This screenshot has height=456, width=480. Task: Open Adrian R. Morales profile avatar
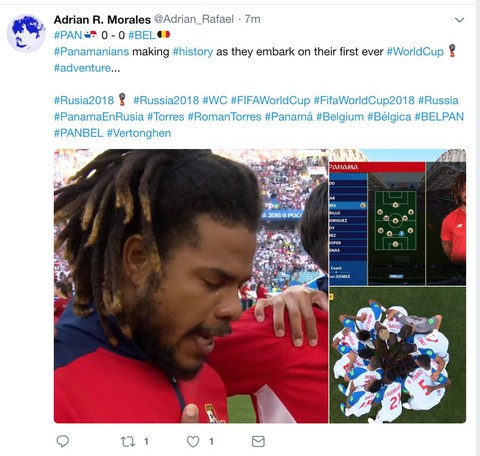point(26,33)
